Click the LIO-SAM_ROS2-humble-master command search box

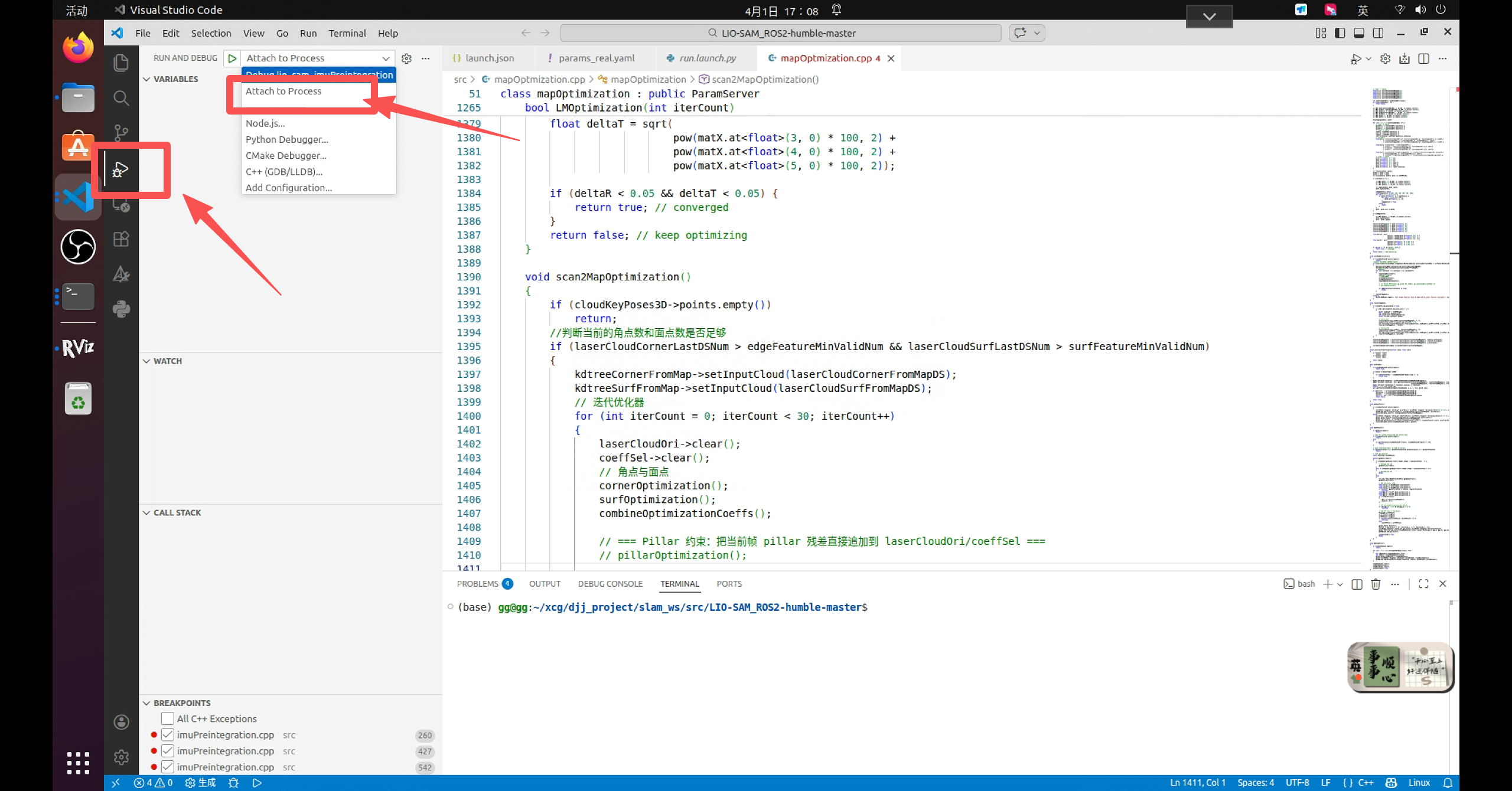[781, 33]
